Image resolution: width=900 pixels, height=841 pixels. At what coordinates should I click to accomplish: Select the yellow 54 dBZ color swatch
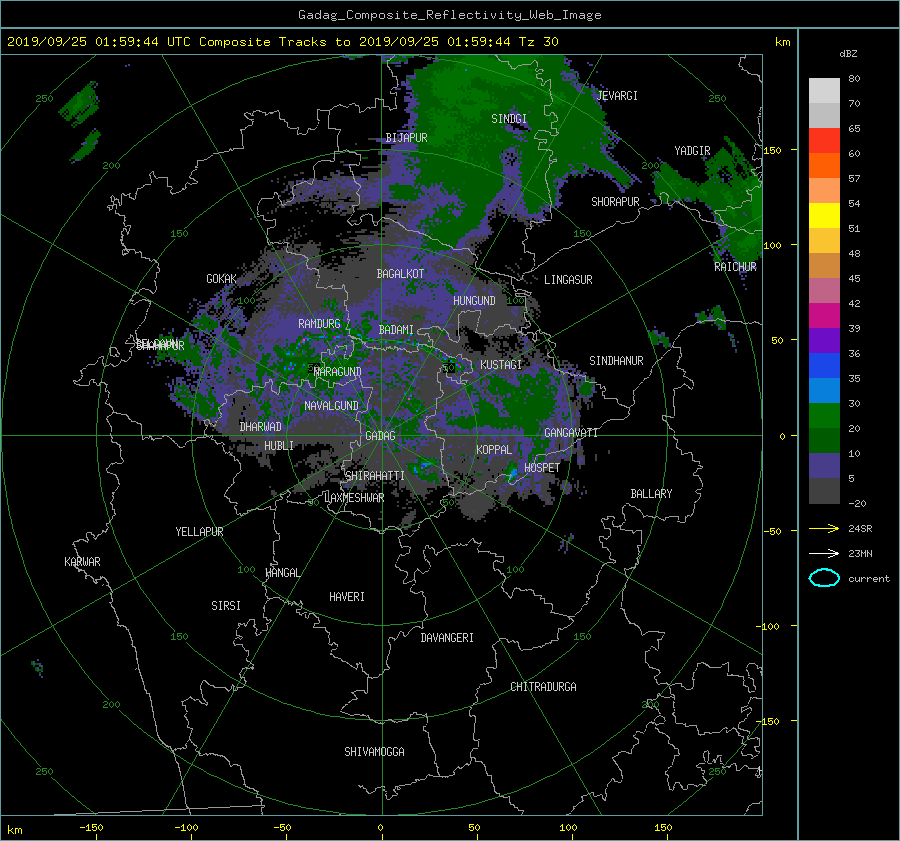pos(824,215)
